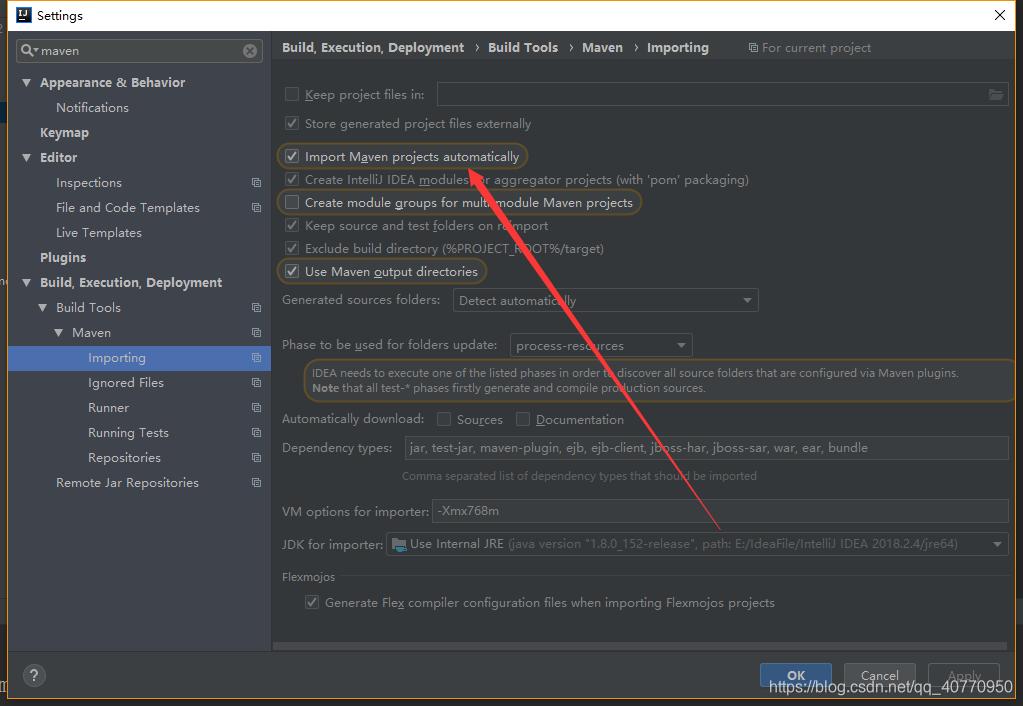This screenshot has height=706, width=1023.
Task: Collapse the Appearance & Behavior tree node
Action: pyautogui.click(x=27, y=82)
